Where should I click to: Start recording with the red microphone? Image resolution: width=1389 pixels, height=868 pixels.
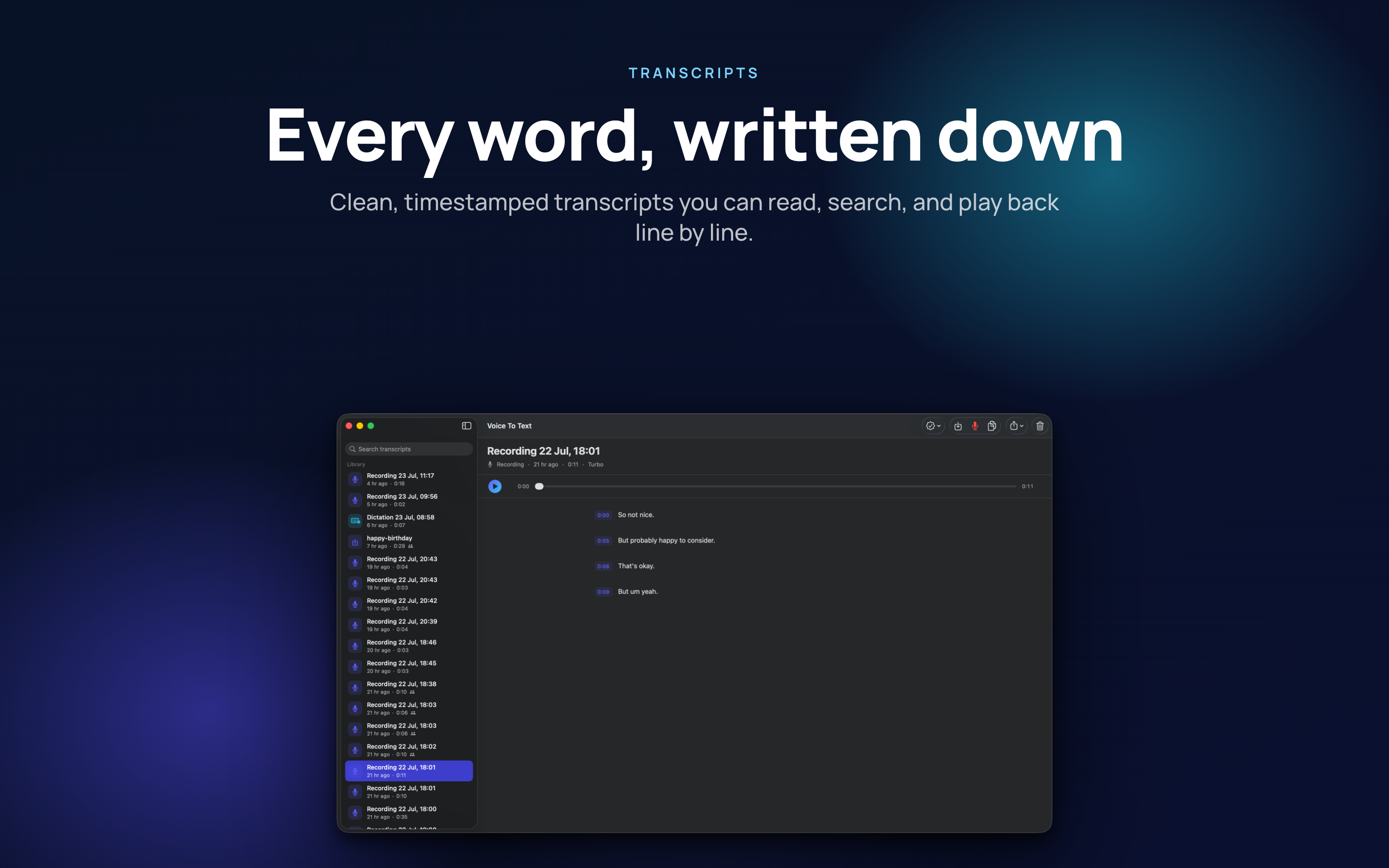975,426
